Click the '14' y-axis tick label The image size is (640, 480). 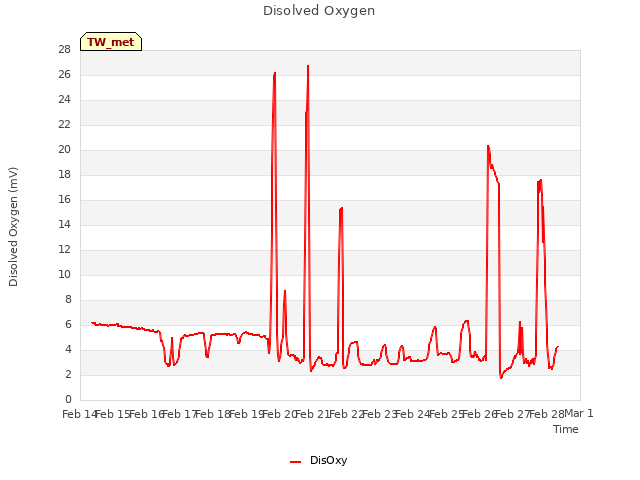tap(64, 224)
